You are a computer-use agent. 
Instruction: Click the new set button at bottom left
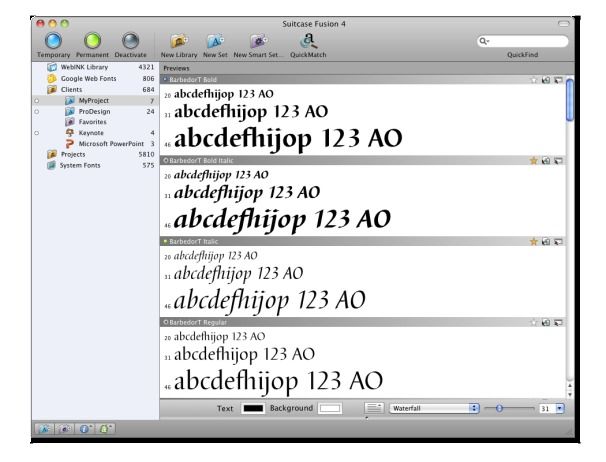(44, 429)
